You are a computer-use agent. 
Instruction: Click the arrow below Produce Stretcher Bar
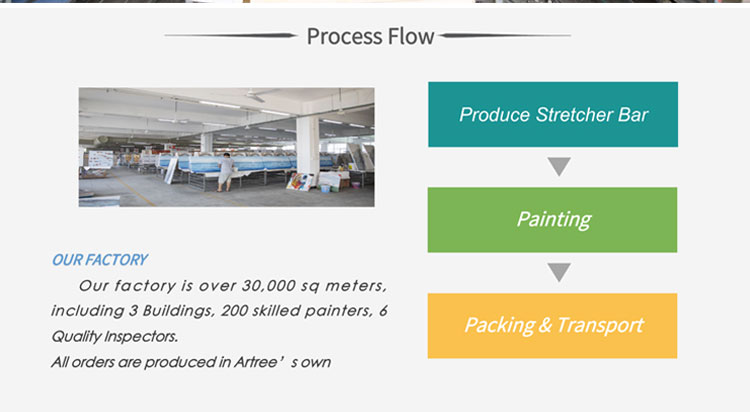click(559, 167)
